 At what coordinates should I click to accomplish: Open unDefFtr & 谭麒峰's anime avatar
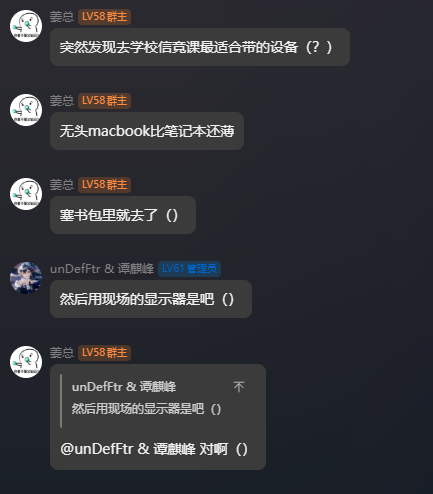coord(26,278)
